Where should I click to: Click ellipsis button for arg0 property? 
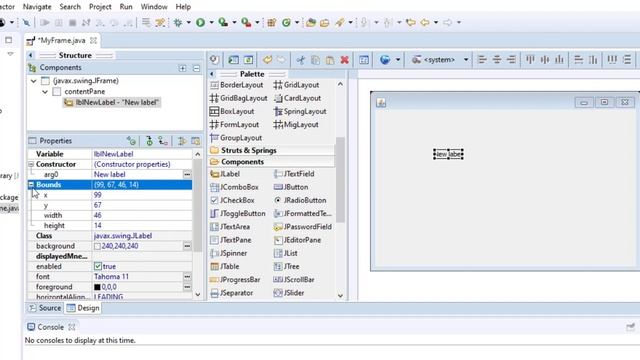point(187,174)
